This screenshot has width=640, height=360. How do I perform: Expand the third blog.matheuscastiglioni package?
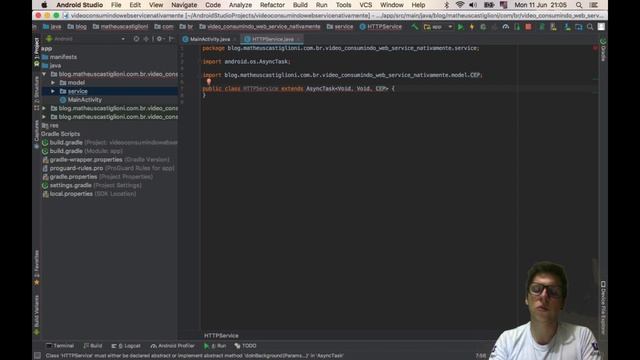(44, 117)
